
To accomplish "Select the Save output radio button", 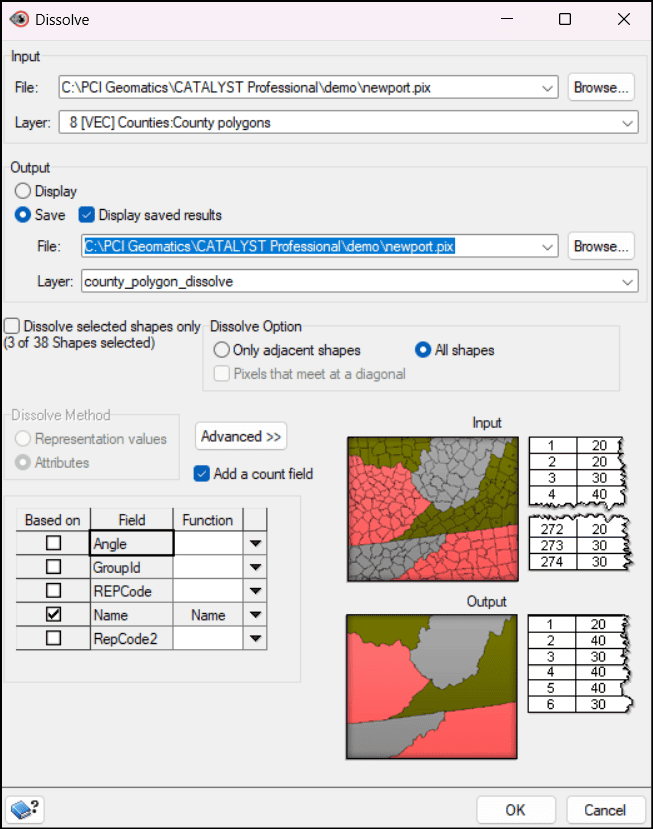I will click(x=23, y=215).
